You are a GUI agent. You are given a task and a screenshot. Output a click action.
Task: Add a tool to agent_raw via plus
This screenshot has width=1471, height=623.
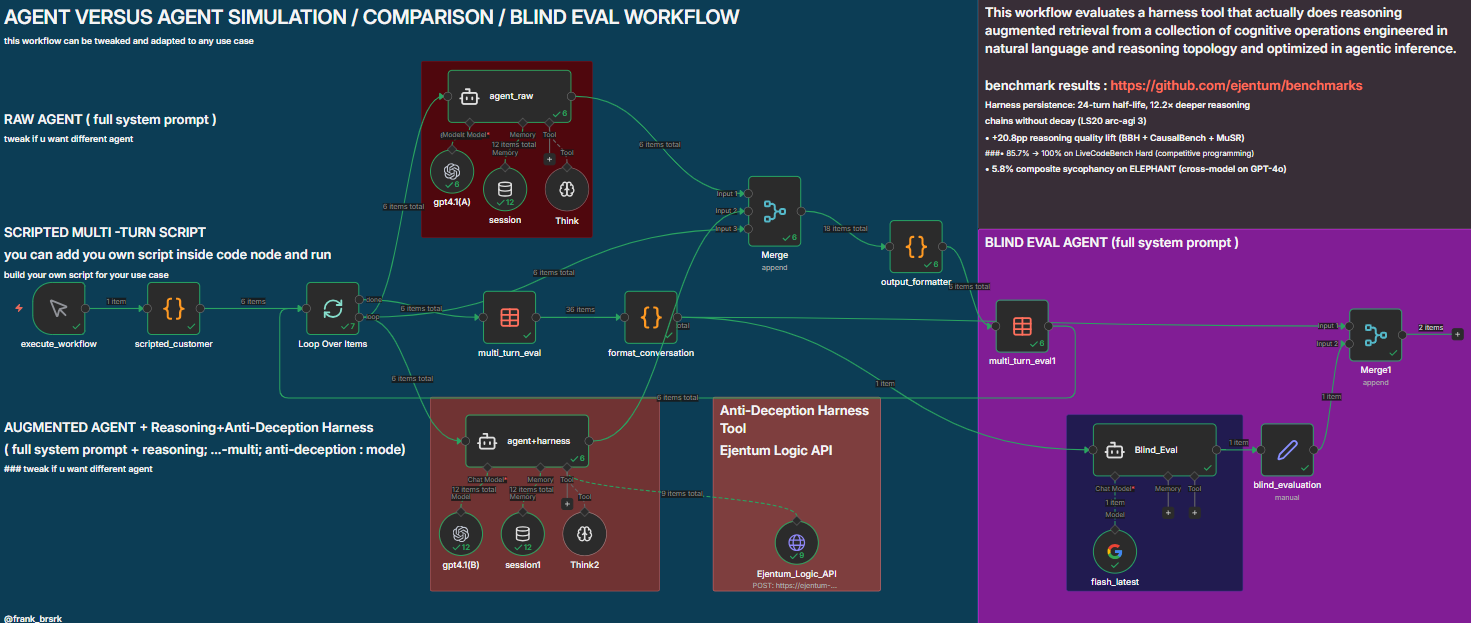[548, 159]
